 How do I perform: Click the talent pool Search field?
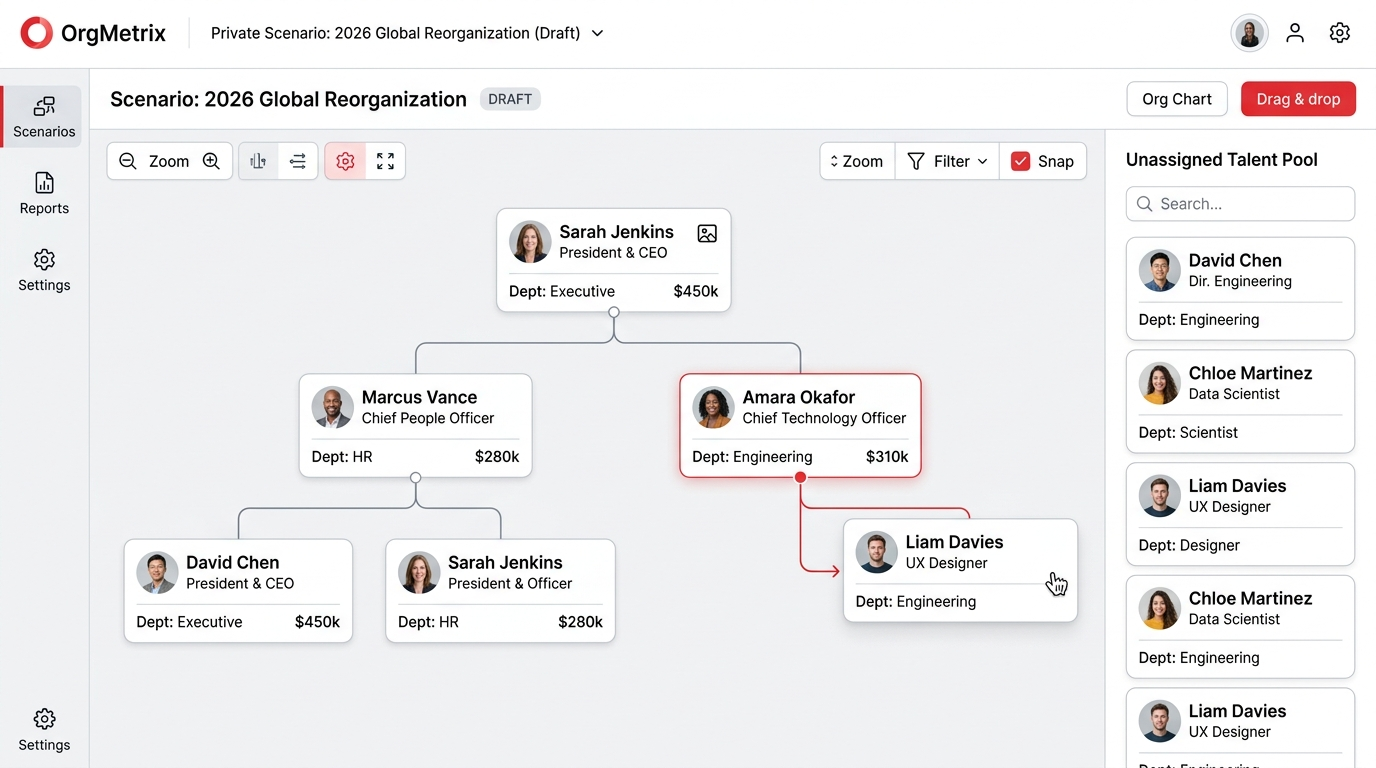tap(1240, 204)
